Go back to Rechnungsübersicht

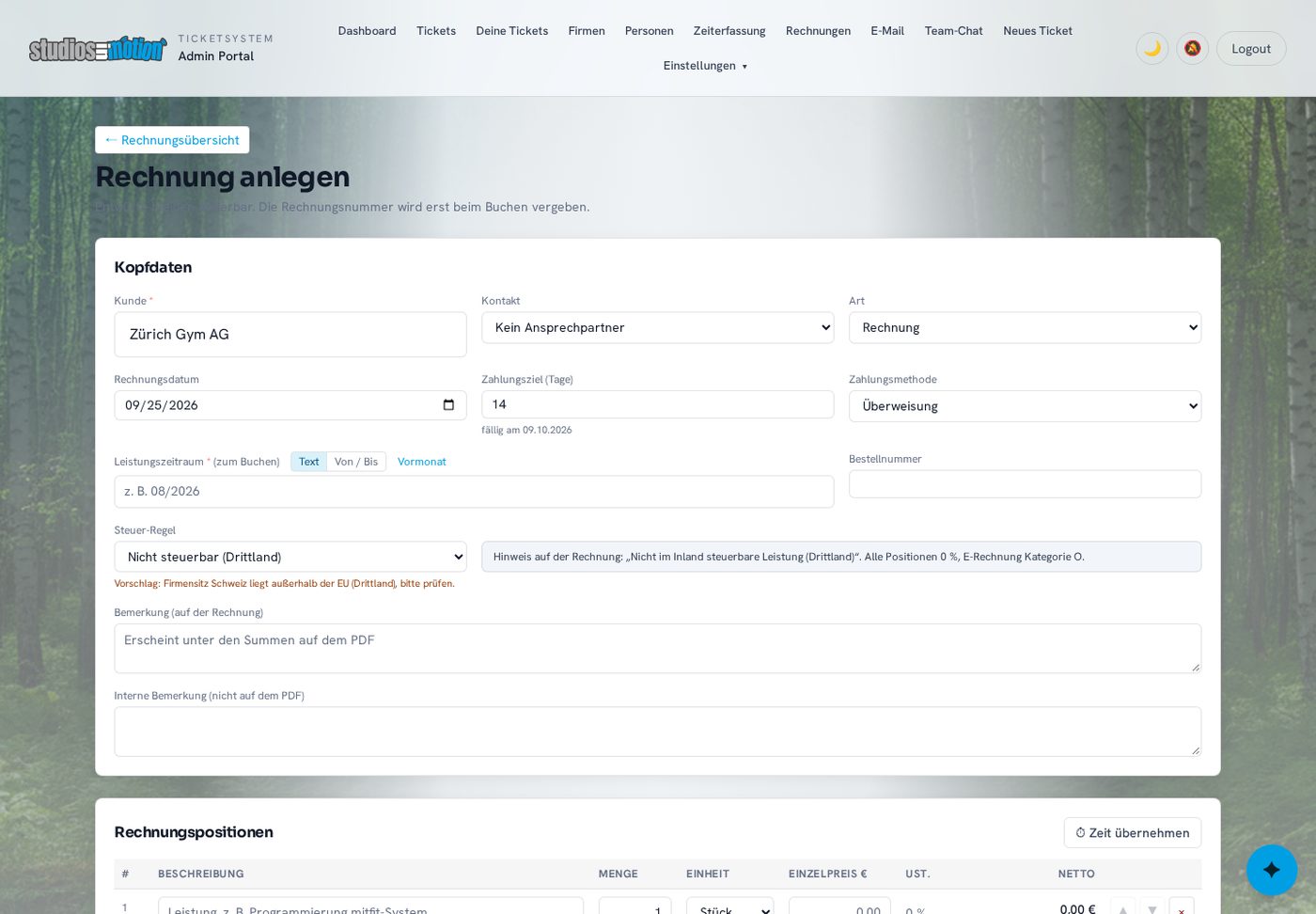172,140
